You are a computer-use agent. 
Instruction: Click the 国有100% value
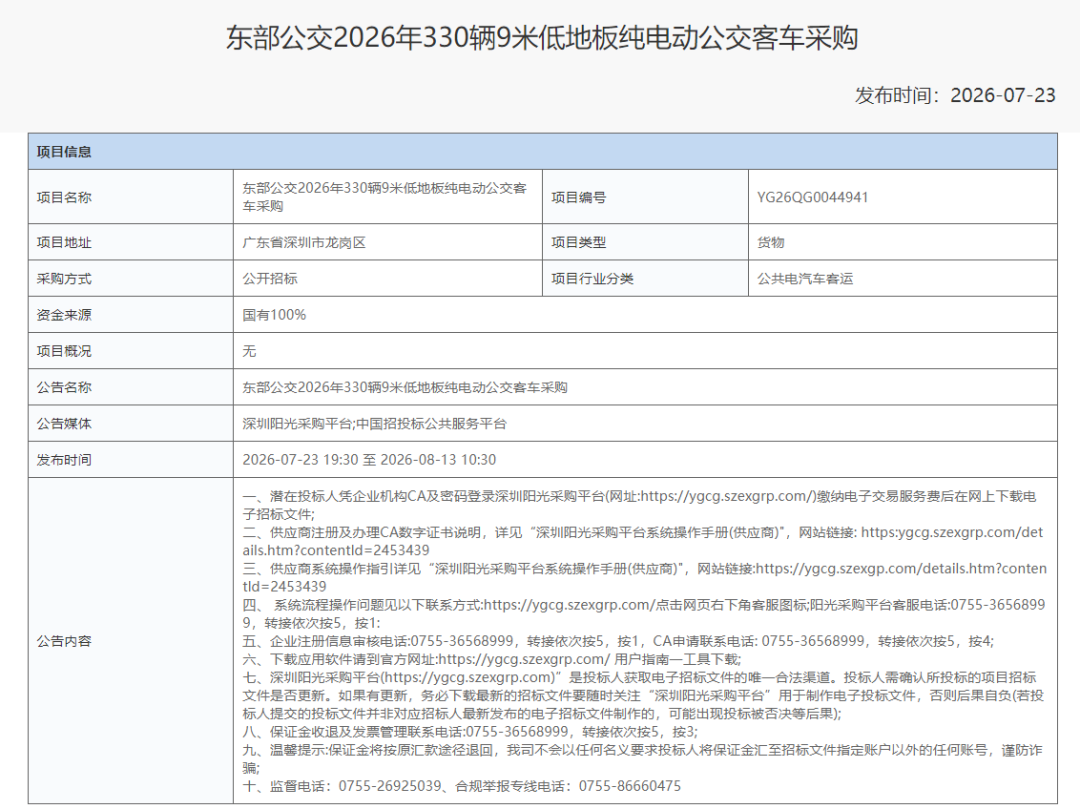click(274, 315)
